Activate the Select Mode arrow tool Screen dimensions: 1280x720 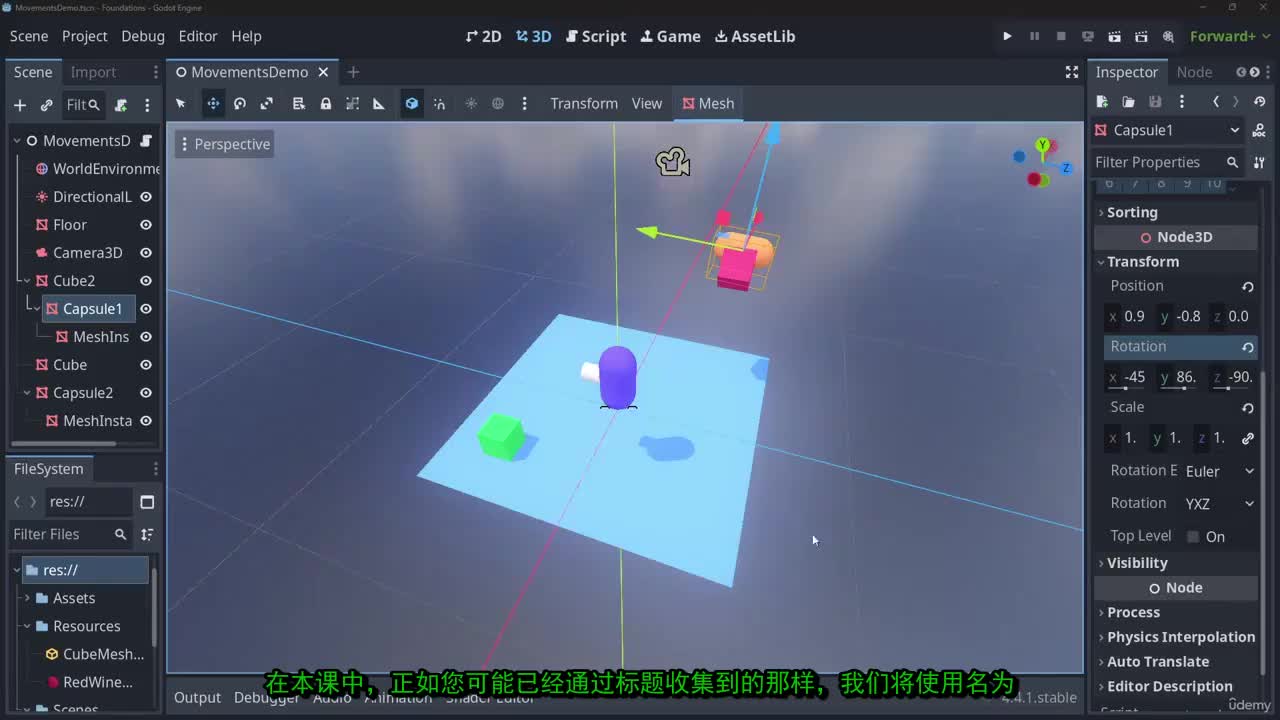click(181, 103)
